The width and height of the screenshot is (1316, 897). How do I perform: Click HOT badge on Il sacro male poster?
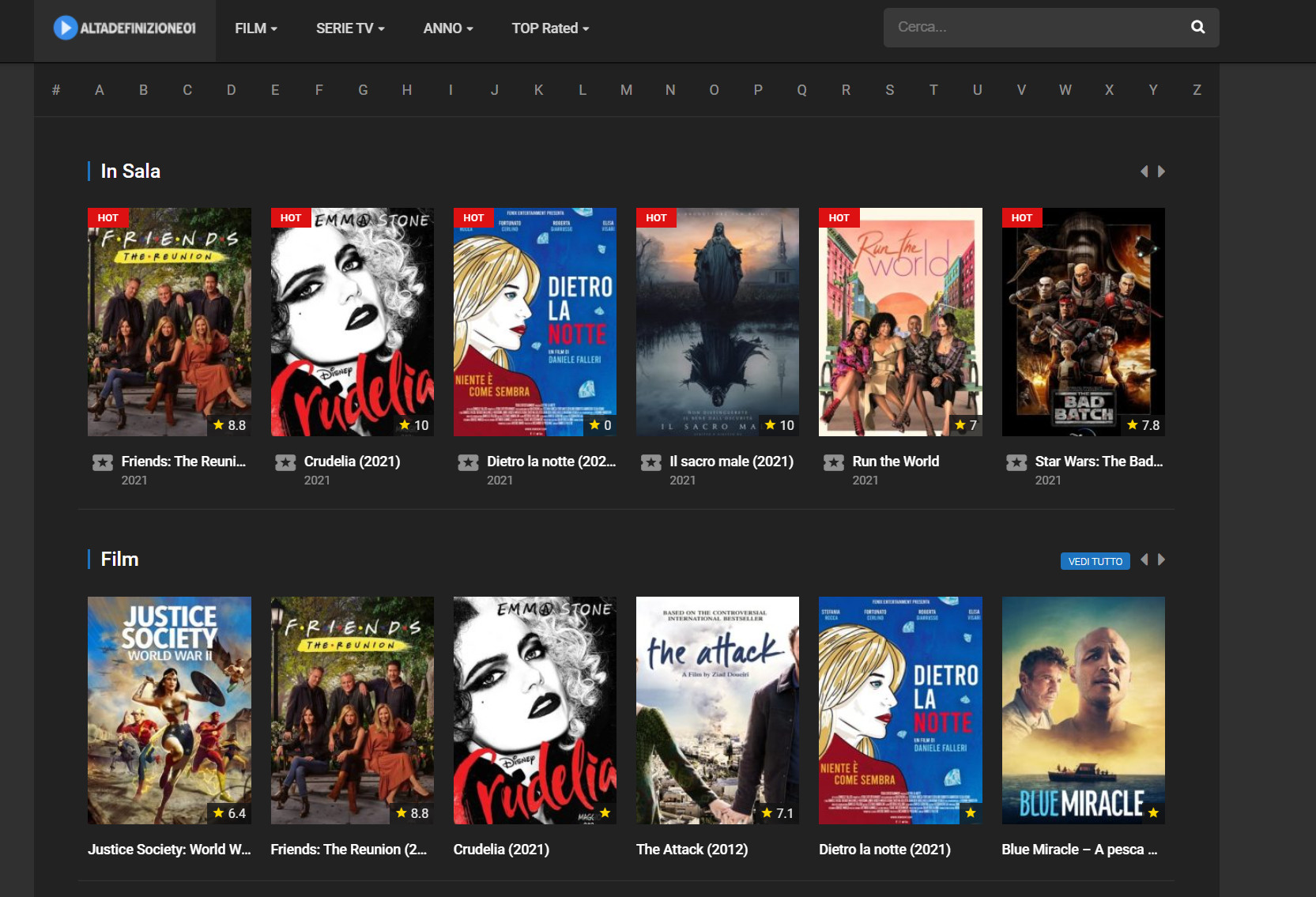point(656,217)
